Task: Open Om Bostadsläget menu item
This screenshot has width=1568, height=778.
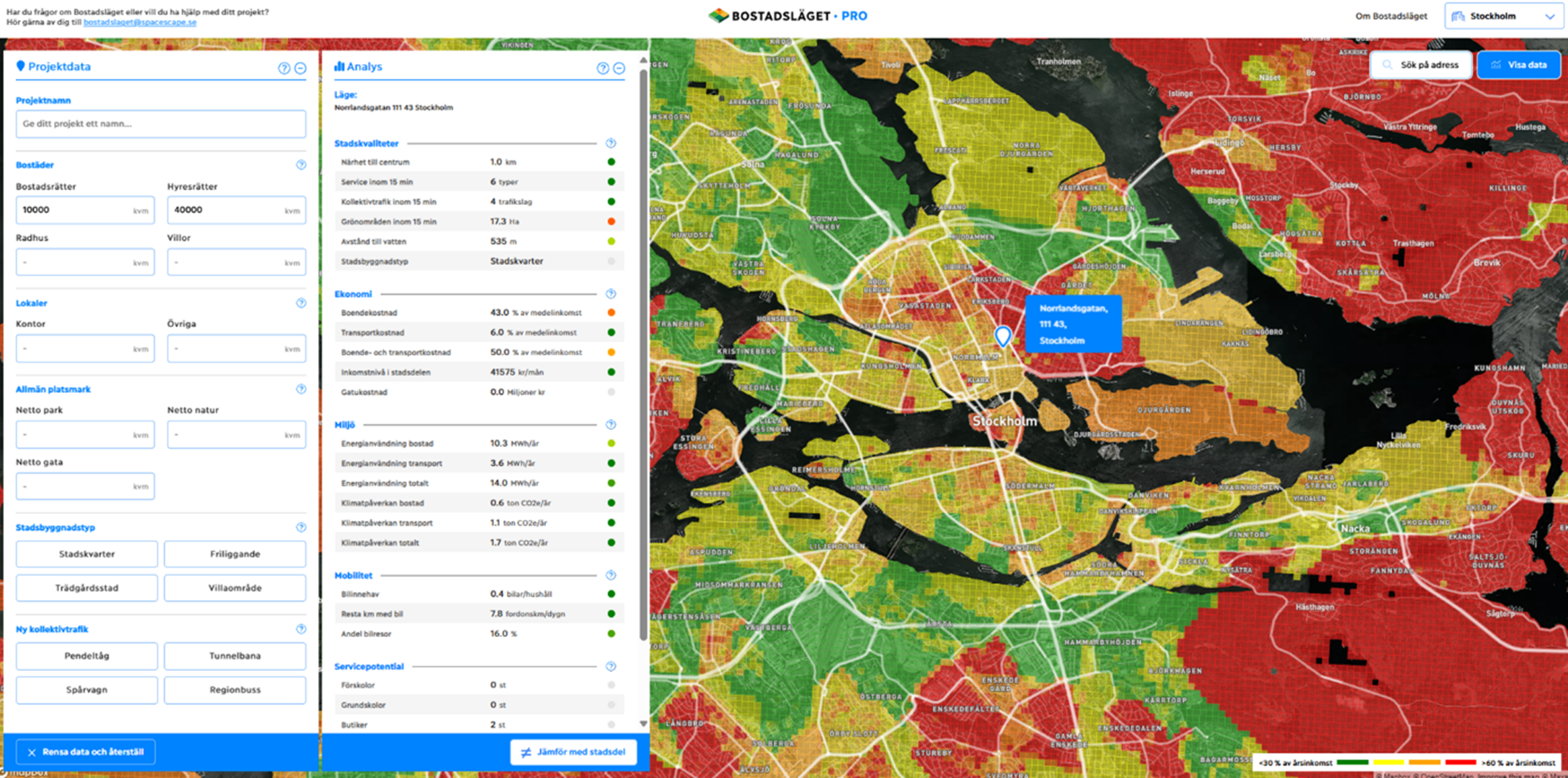Action: (x=1391, y=16)
